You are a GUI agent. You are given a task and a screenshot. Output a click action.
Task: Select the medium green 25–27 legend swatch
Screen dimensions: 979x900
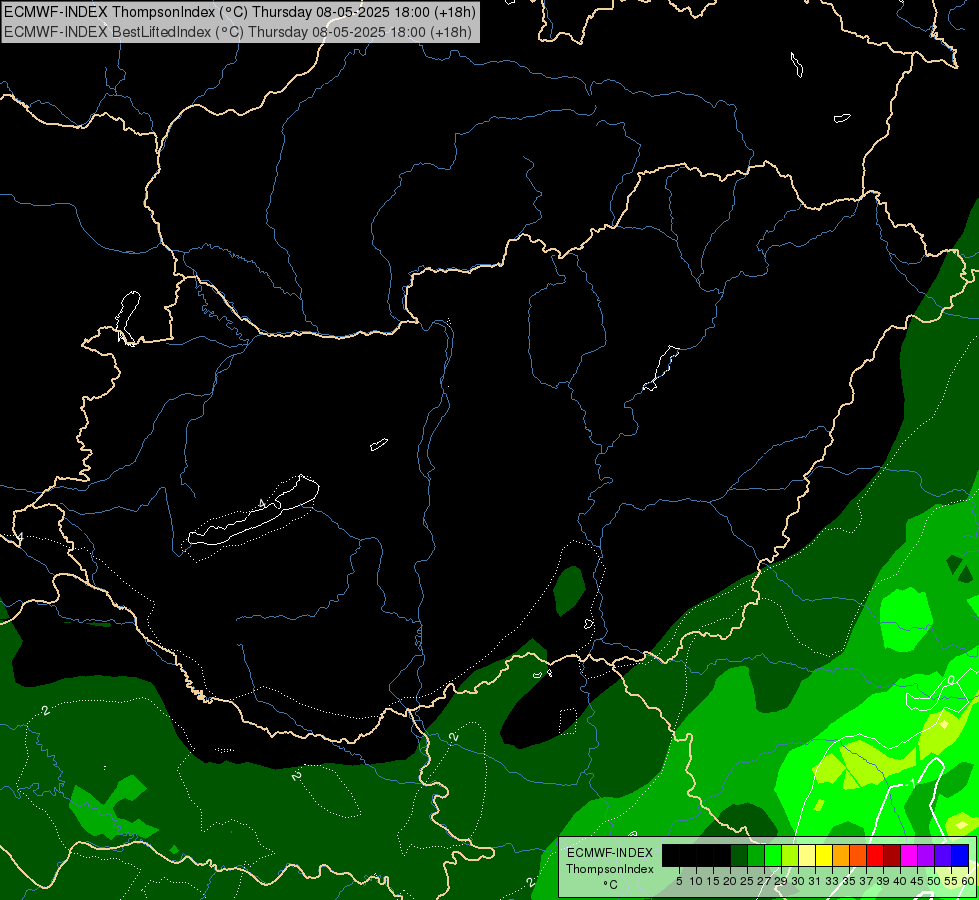(x=755, y=855)
